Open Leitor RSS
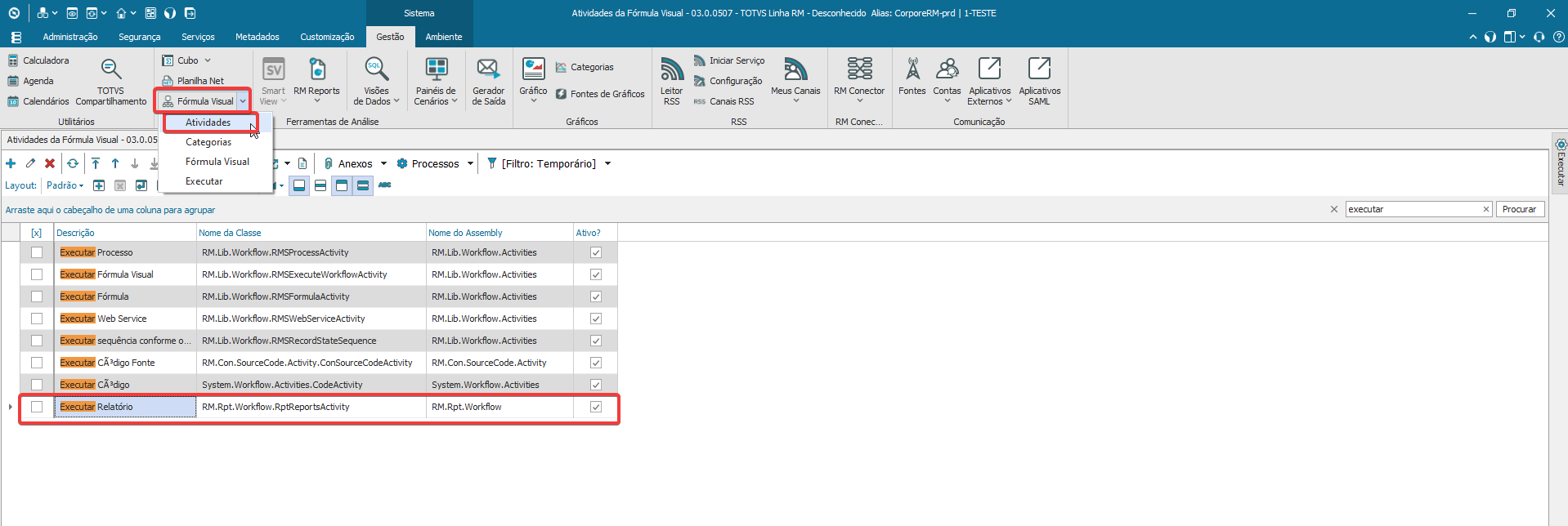Image resolution: width=1568 pixels, height=526 pixels. [671, 81]
